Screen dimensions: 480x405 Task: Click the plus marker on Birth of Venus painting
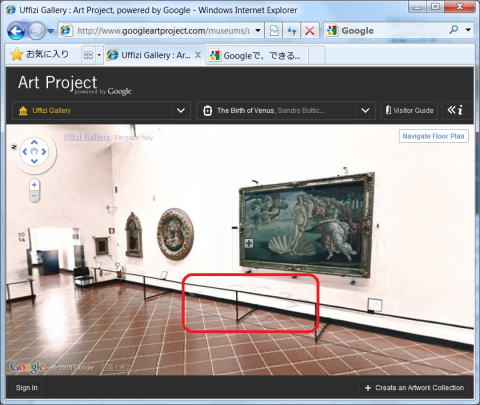click(249, 243)
